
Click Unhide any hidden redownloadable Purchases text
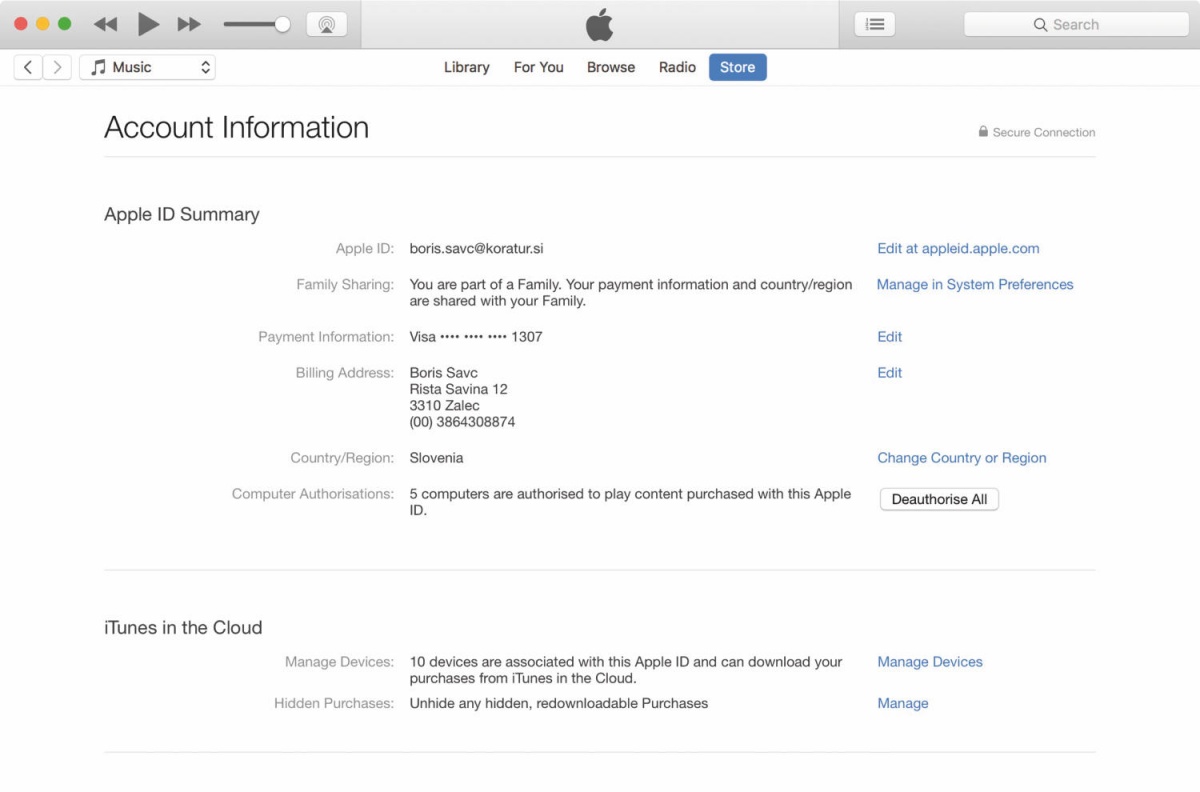pos(559,703)
